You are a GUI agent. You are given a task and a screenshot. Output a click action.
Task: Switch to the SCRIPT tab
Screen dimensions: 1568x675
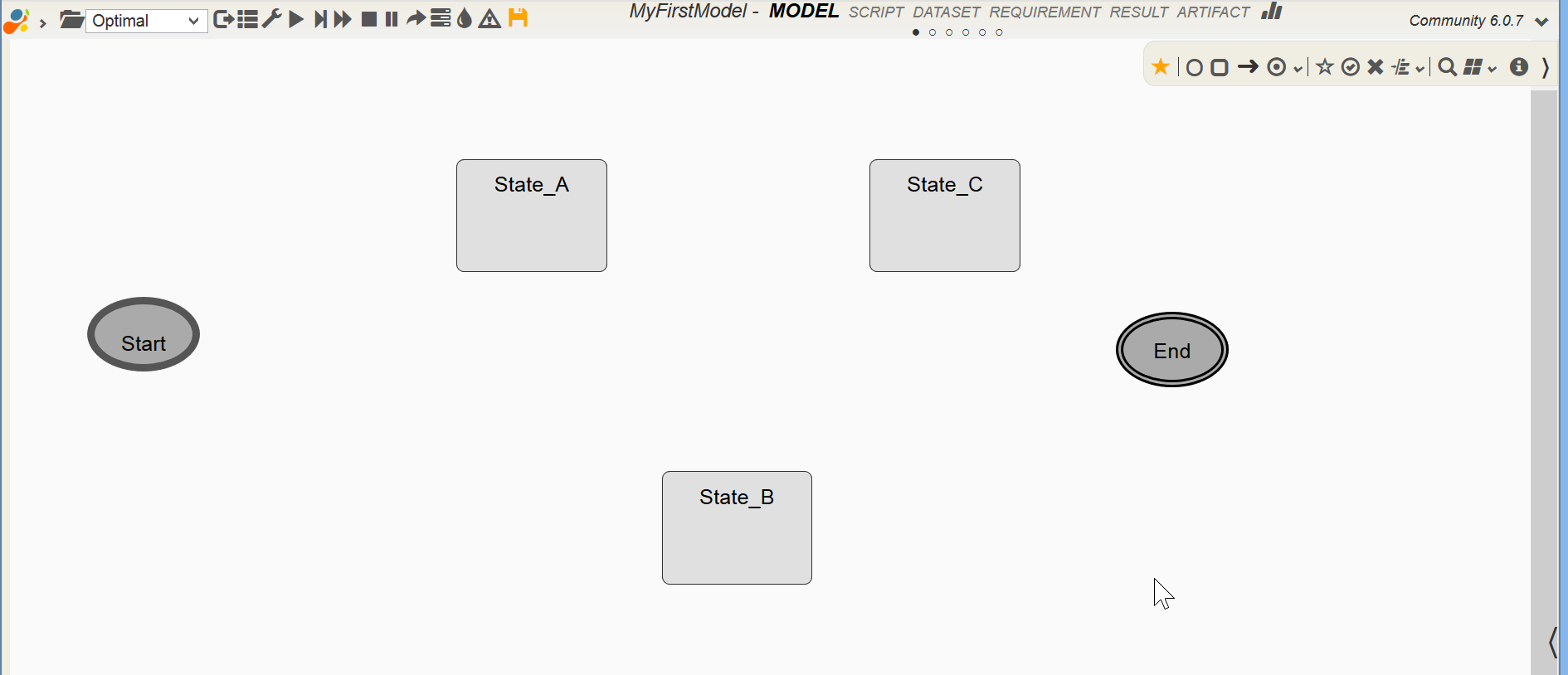tap(876, 12)
